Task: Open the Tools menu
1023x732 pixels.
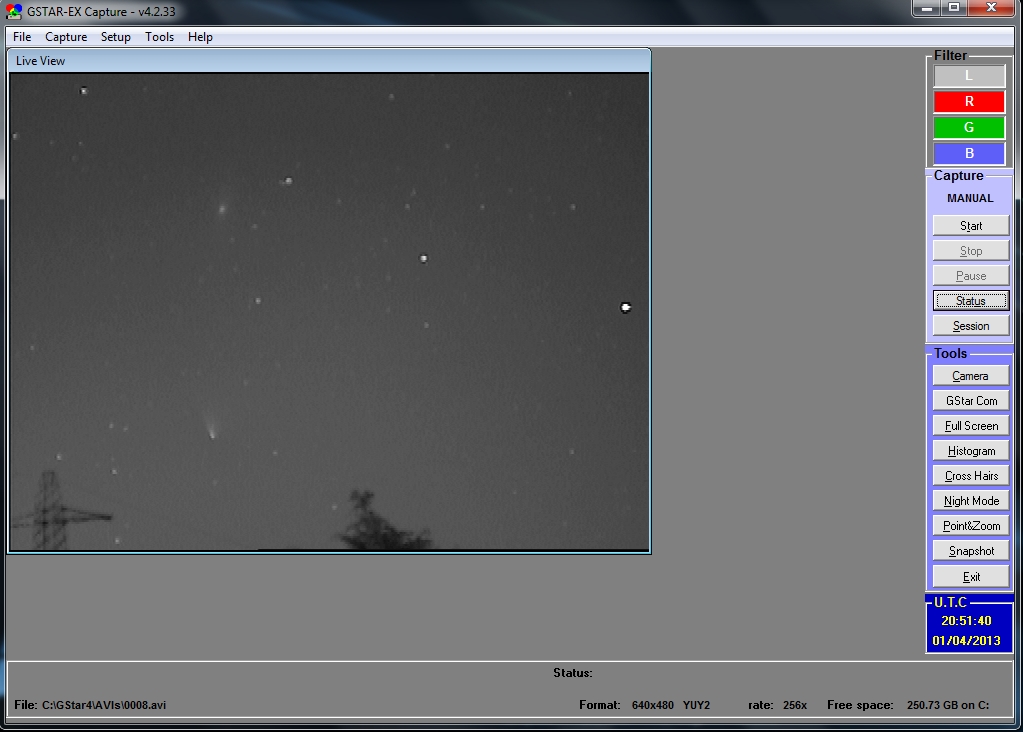Action: tap(159, 37)
